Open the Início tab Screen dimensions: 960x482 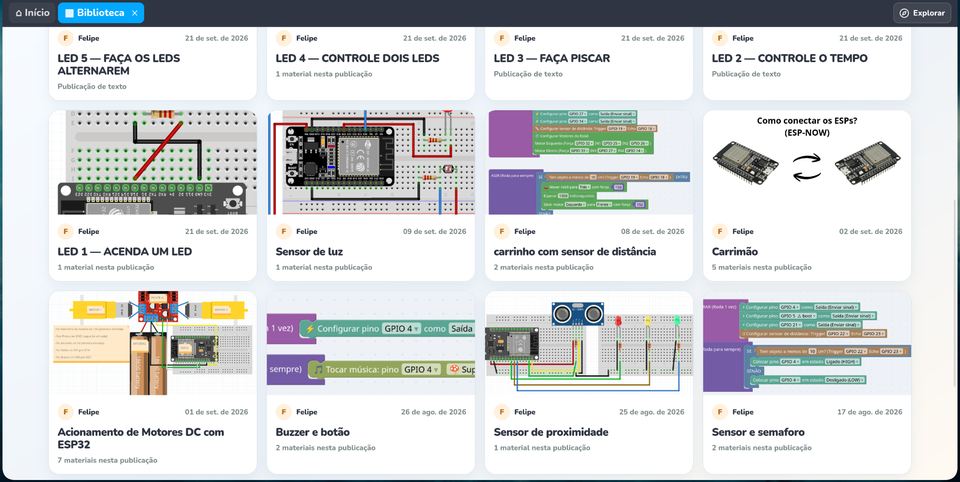click(32, 13)
